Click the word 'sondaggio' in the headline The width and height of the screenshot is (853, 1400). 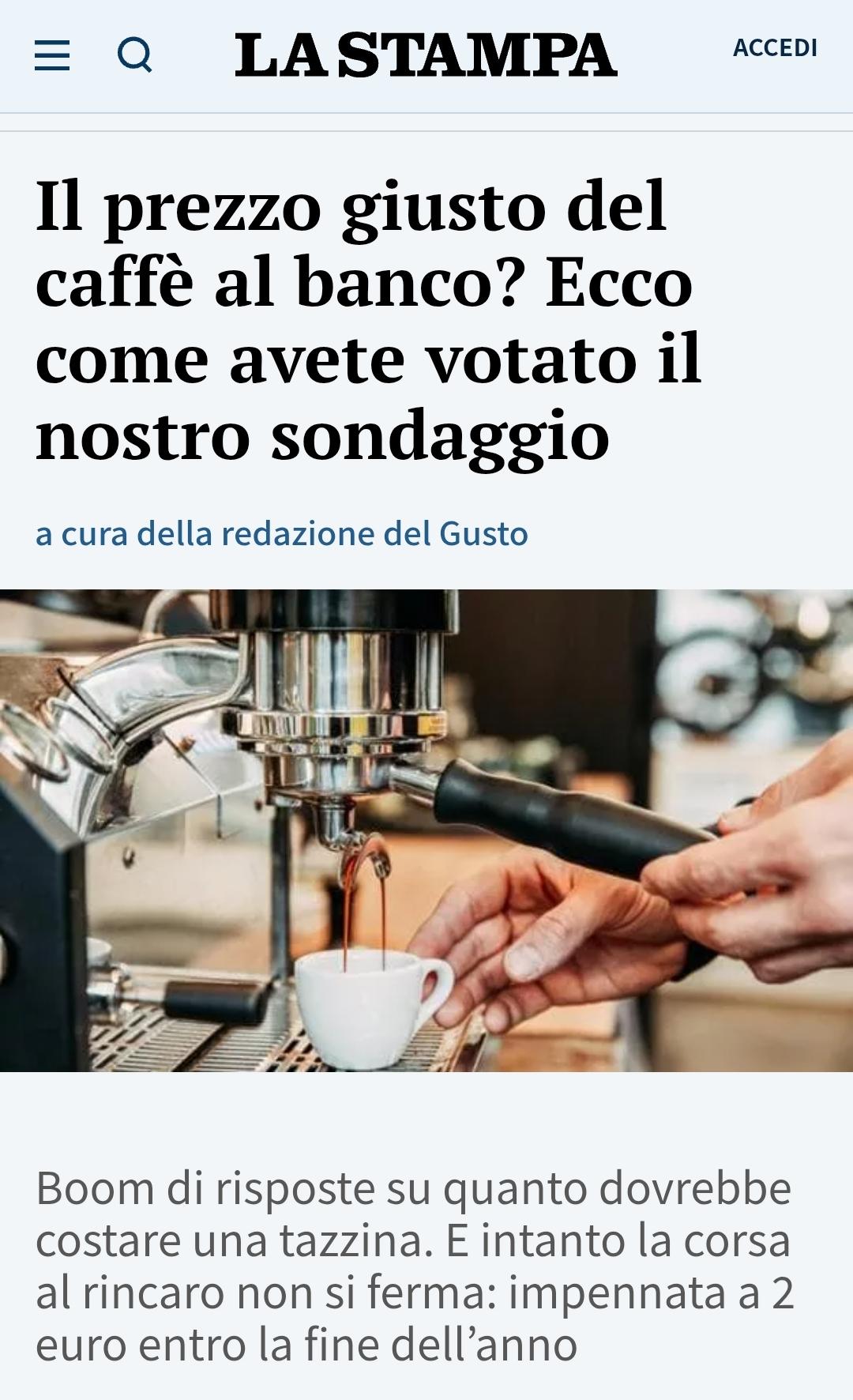pyautogui.click(x=441, y=435)
